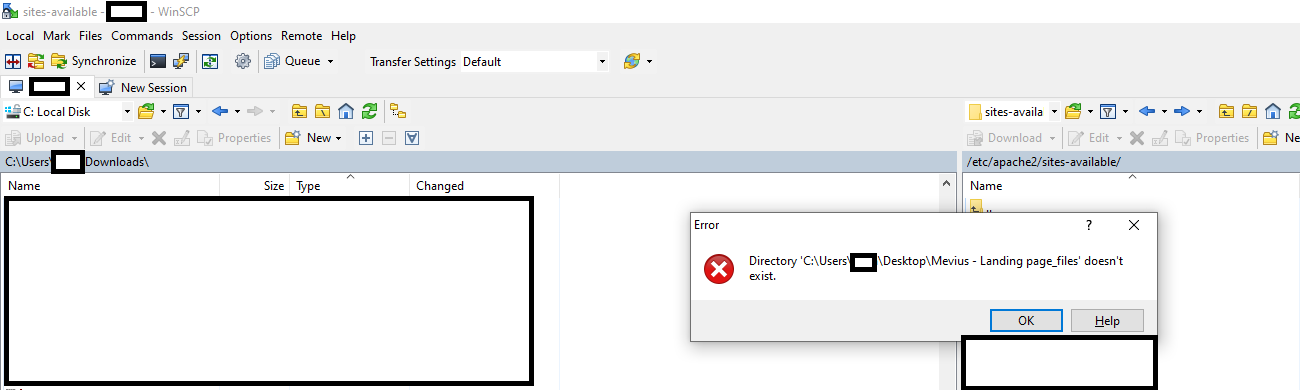Screen dimensions: 1300x390
Task: Expand the Queue dropdown arrow
Action: coord(330,61)
